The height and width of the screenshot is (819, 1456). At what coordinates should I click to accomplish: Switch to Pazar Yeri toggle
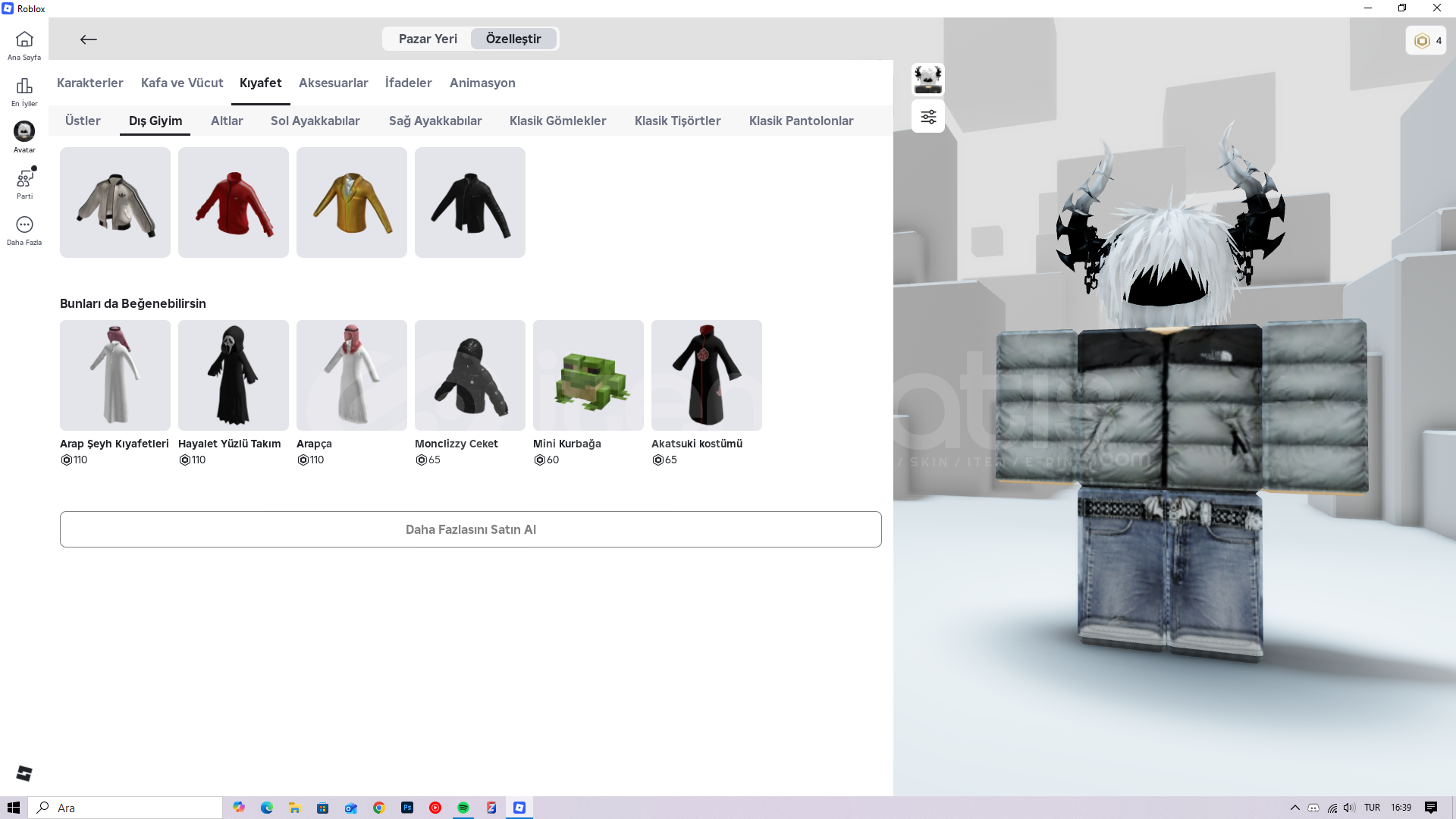(428, 39)
